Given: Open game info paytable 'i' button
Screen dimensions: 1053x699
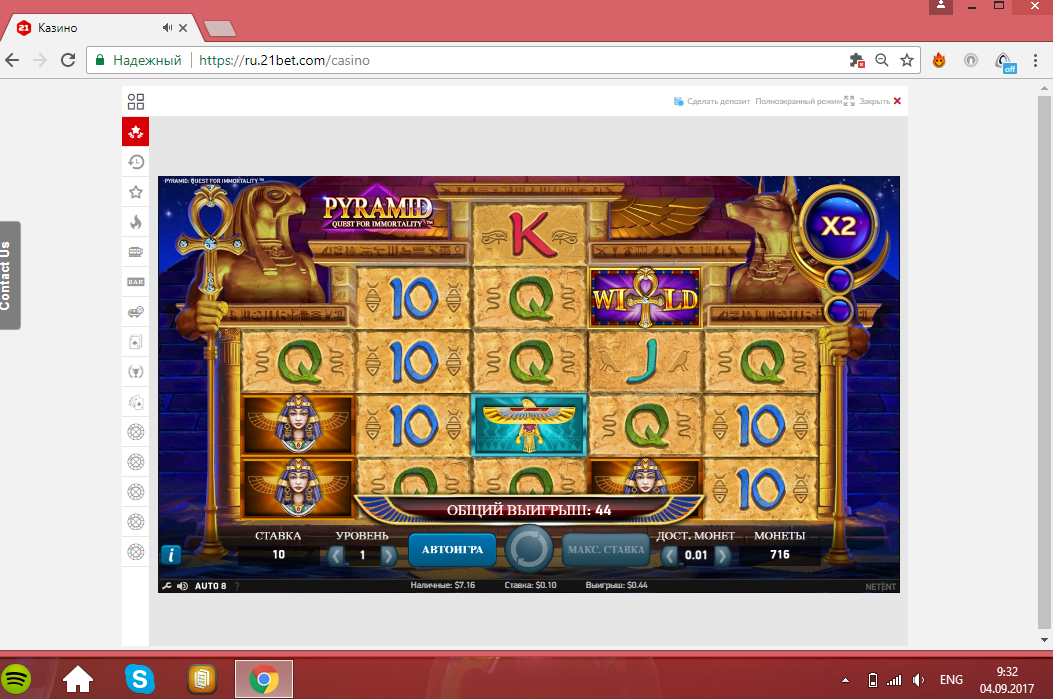Looking at the screenshot, I should click(171, 555).
